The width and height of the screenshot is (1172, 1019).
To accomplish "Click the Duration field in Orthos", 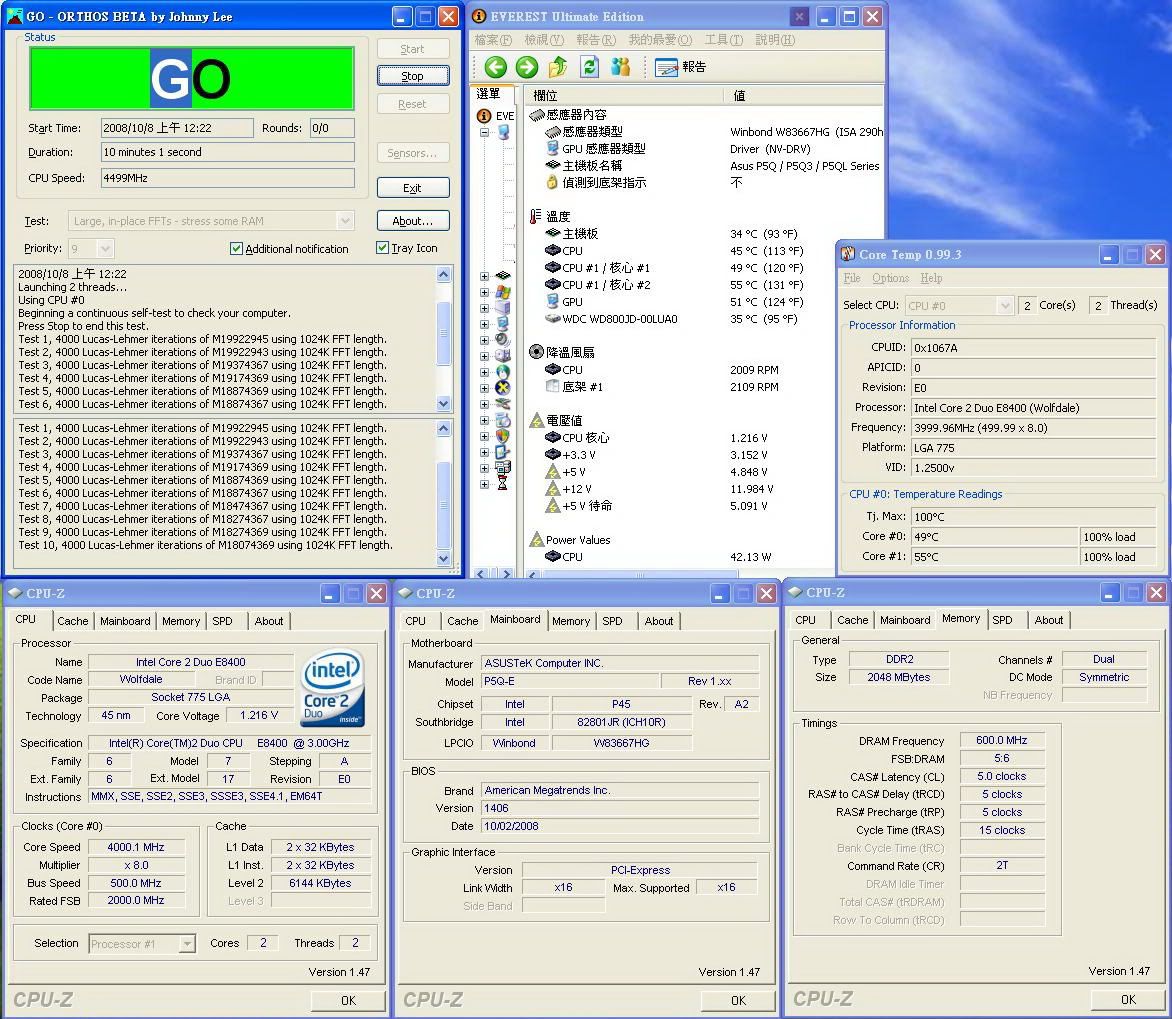I will tap(227, 152).
